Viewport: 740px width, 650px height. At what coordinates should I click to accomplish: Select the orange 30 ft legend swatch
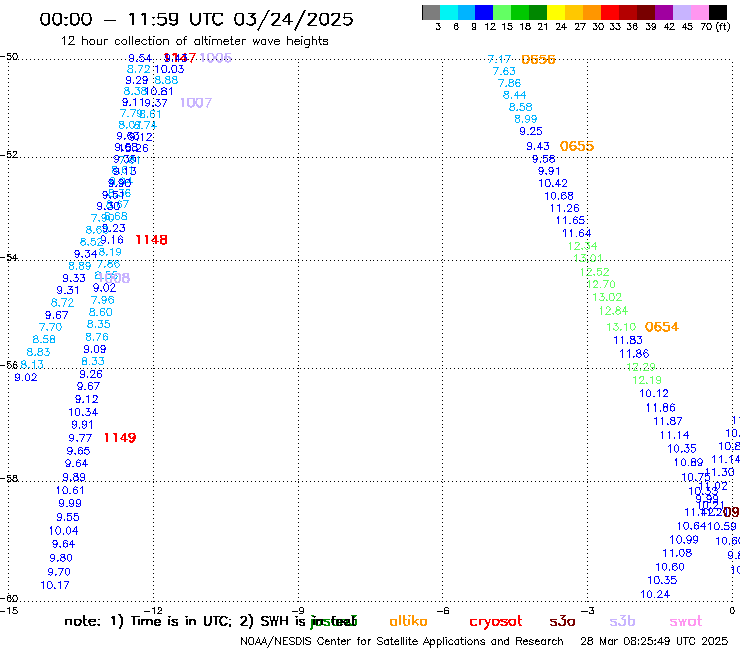click(x=592, y=12)
